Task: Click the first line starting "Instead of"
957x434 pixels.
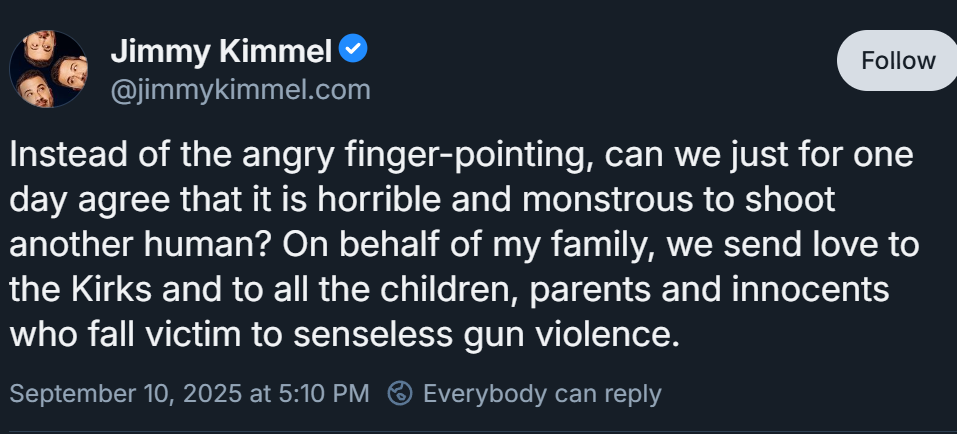Action: pos(461,156)
